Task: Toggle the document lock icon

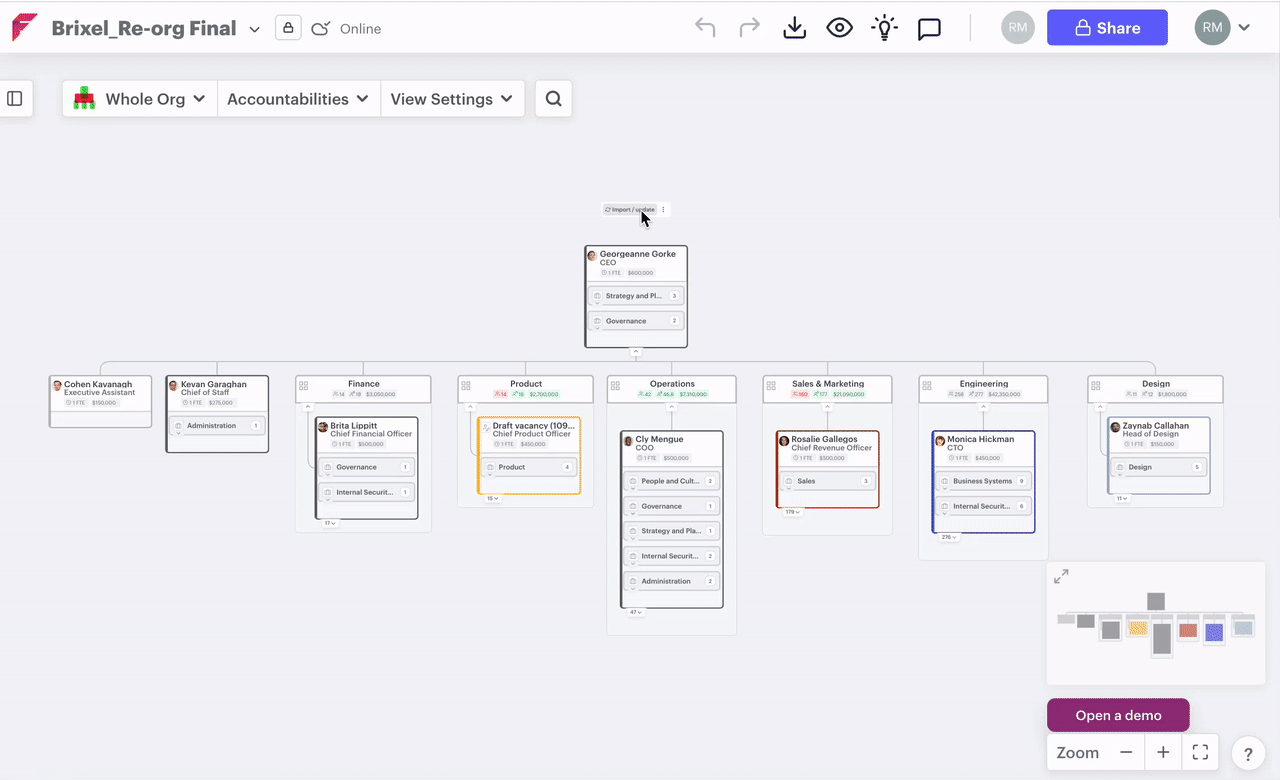Action: (x=288, y=28)
